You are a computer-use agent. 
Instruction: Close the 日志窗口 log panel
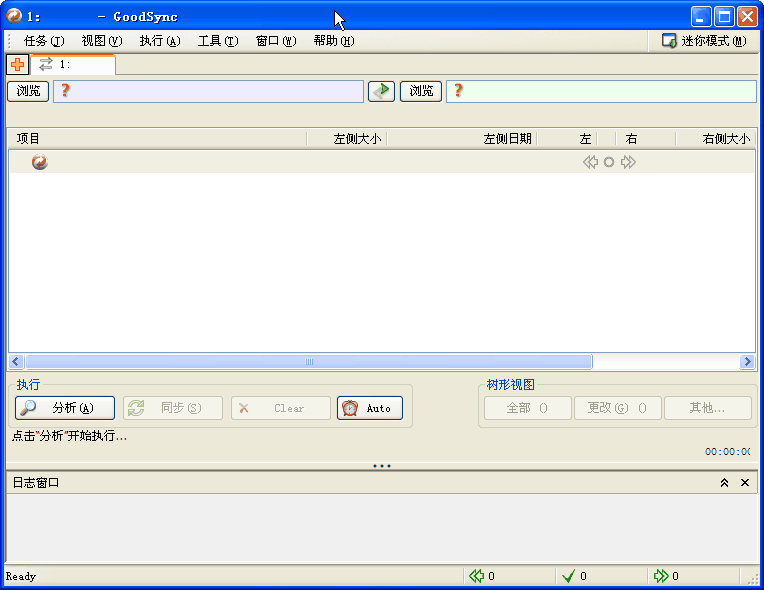pos(745,483)
